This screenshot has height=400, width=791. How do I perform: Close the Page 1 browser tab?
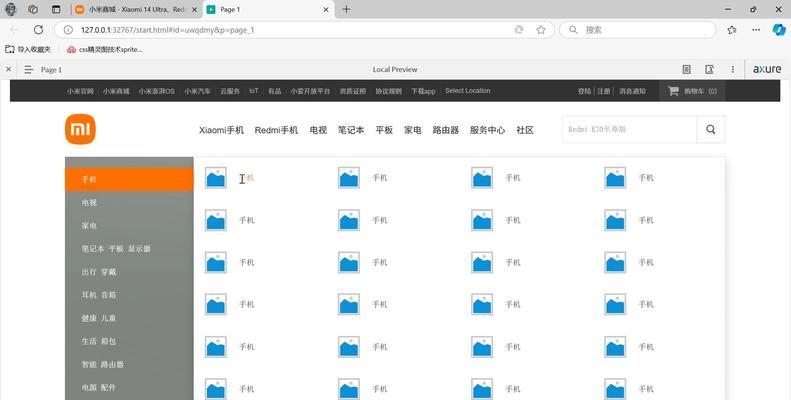point(326,10)
